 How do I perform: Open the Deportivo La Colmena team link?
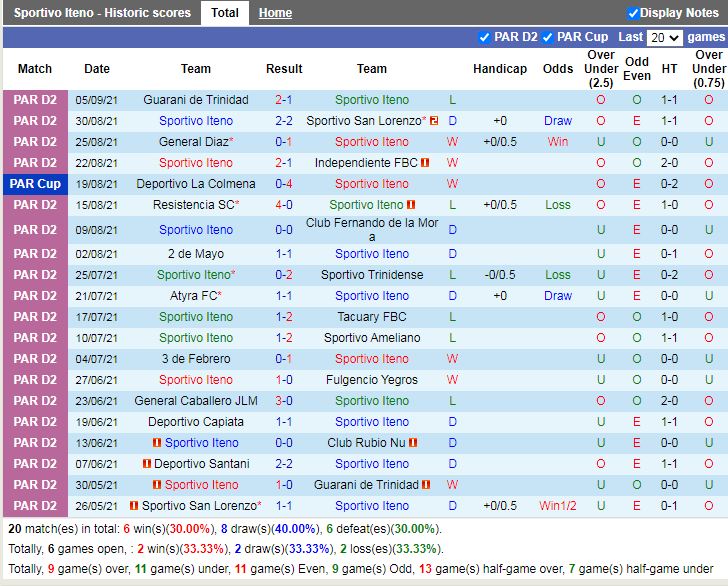pyautogui.click(x=196, y=184)
